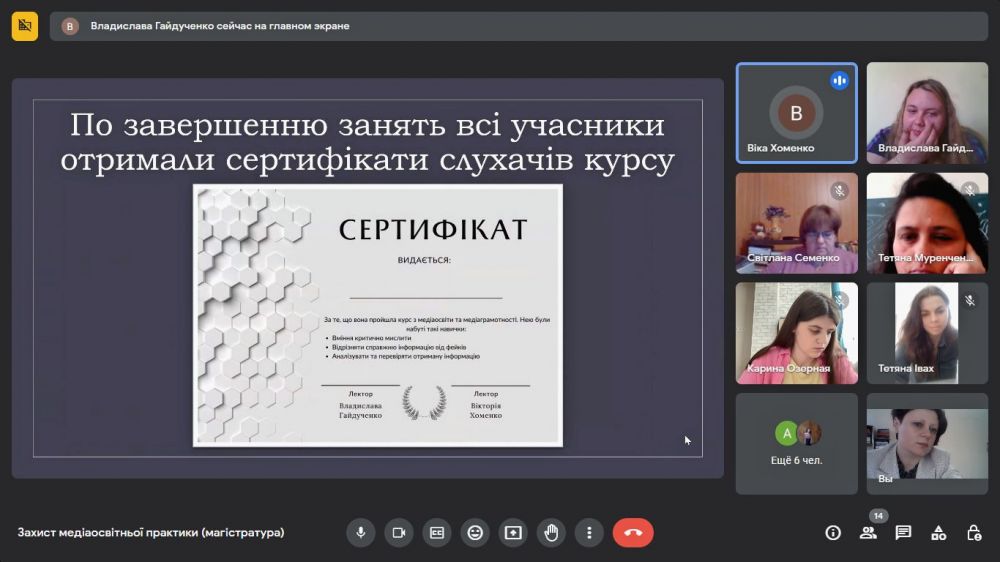Click the meeting title 'Захист медіаосвітньої практики'
This screenshot has width=1000, height=562.
(151, 533)
